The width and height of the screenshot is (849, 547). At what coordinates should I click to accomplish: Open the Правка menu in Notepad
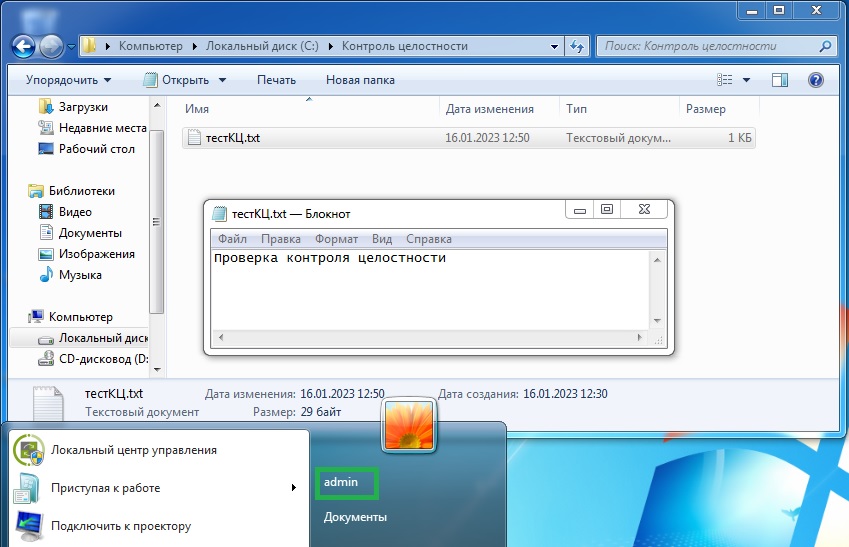281,239
